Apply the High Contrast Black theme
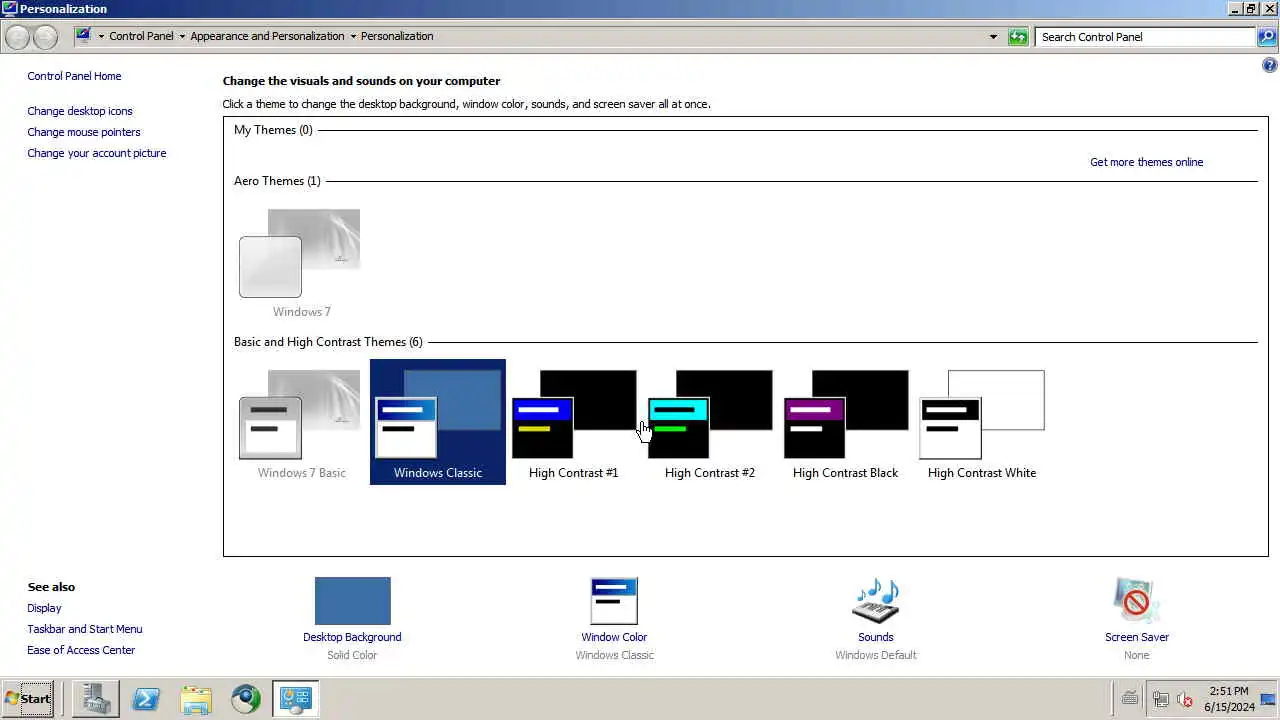The width and height of the screenshot is (1280, 720). coord(846,423)
